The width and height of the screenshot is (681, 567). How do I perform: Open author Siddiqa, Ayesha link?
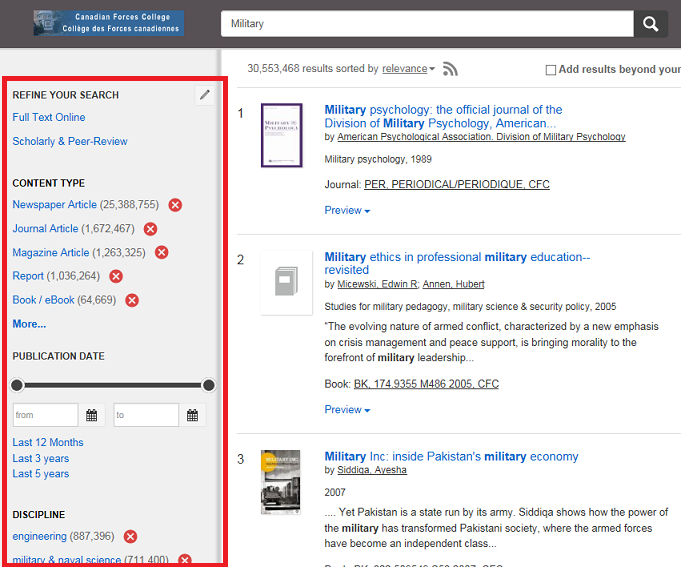(x=372, y=470)
